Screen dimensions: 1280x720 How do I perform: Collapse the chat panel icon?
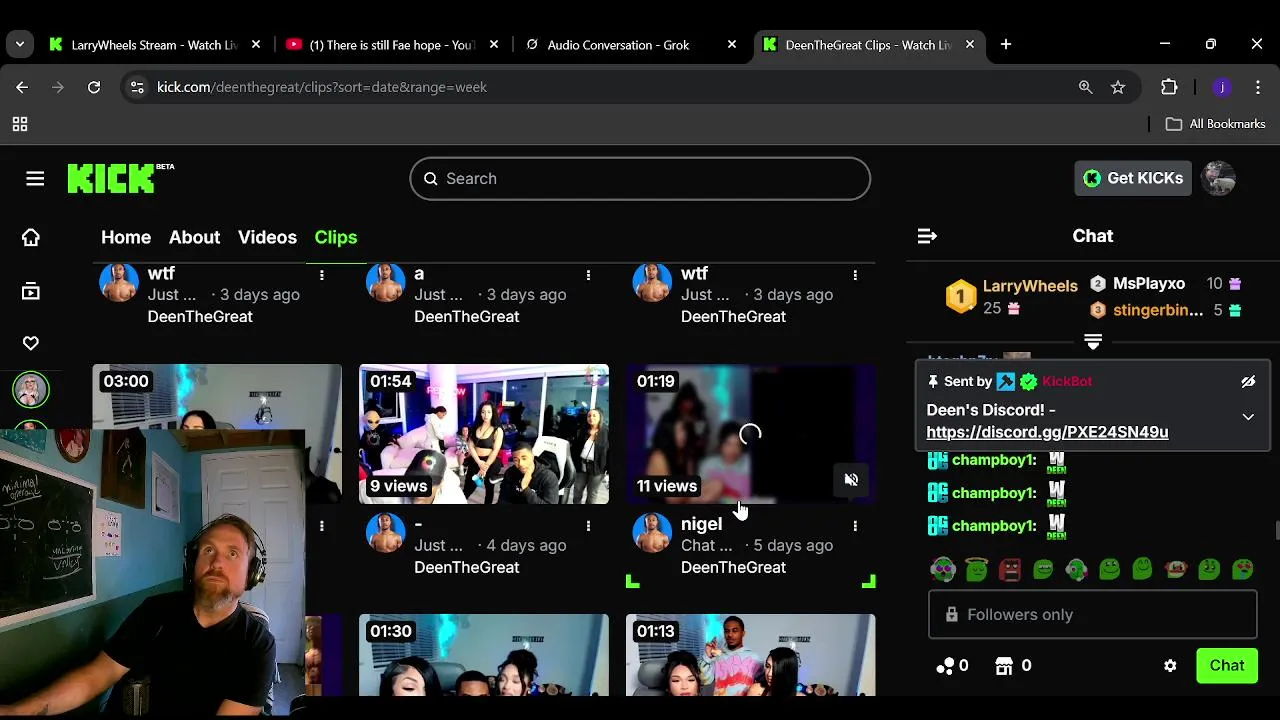click(x=927, y=236)
